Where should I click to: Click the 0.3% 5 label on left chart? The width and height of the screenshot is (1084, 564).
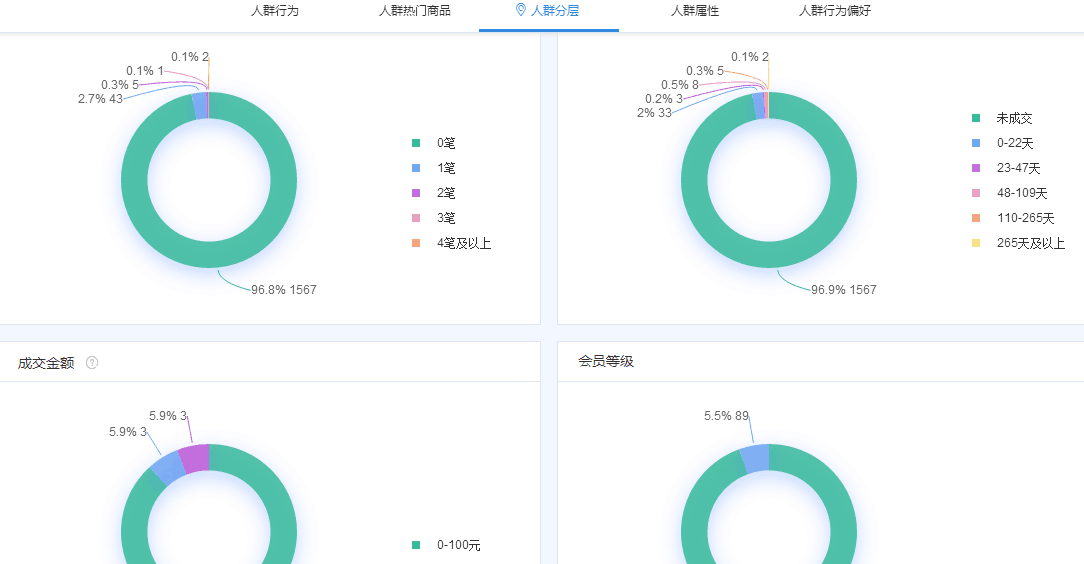click(x=120, y=84)
